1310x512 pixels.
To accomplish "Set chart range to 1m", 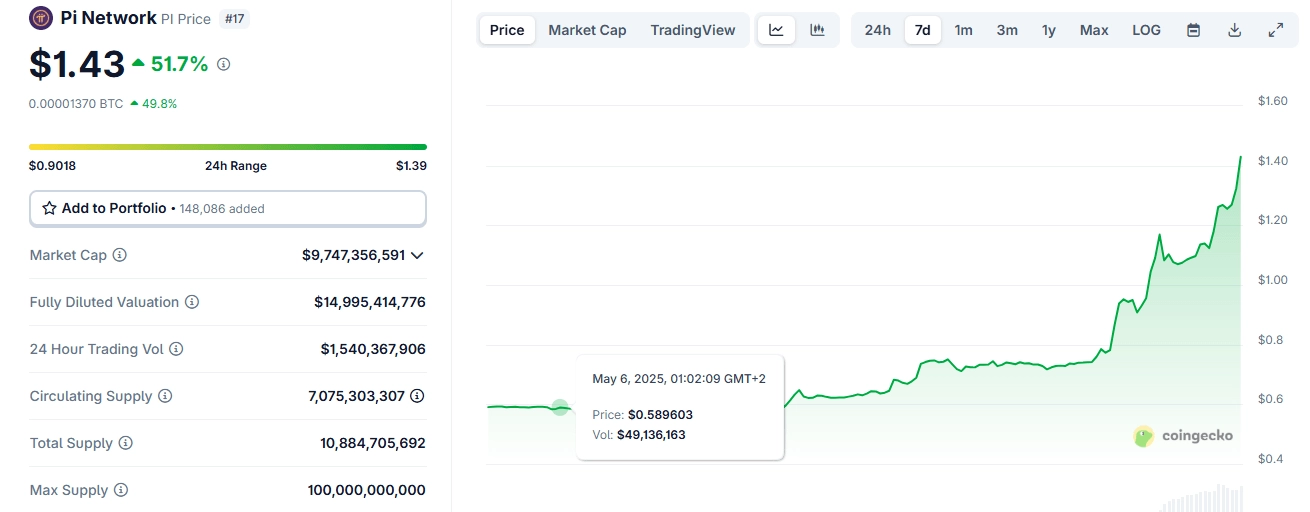I will tap(963, 30).
